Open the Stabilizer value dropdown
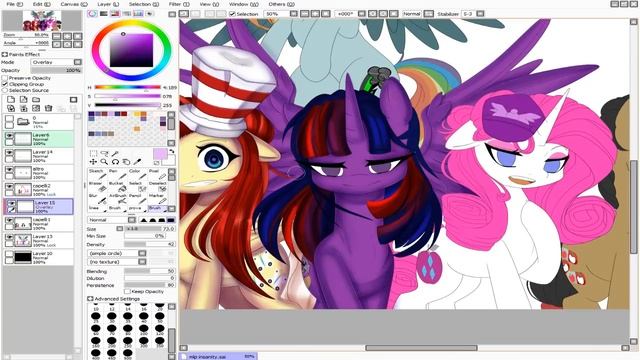 coord(480,14)
